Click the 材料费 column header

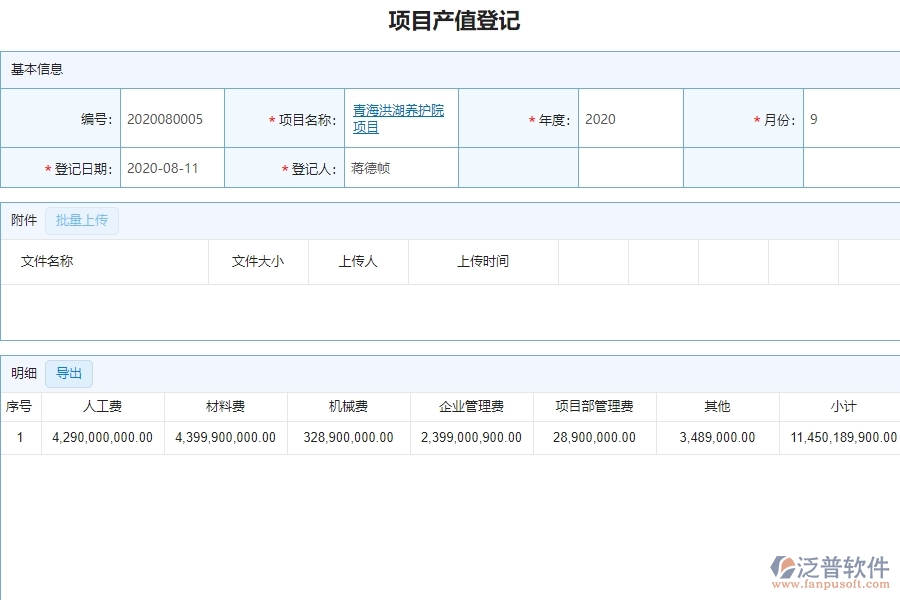point(225,406)
